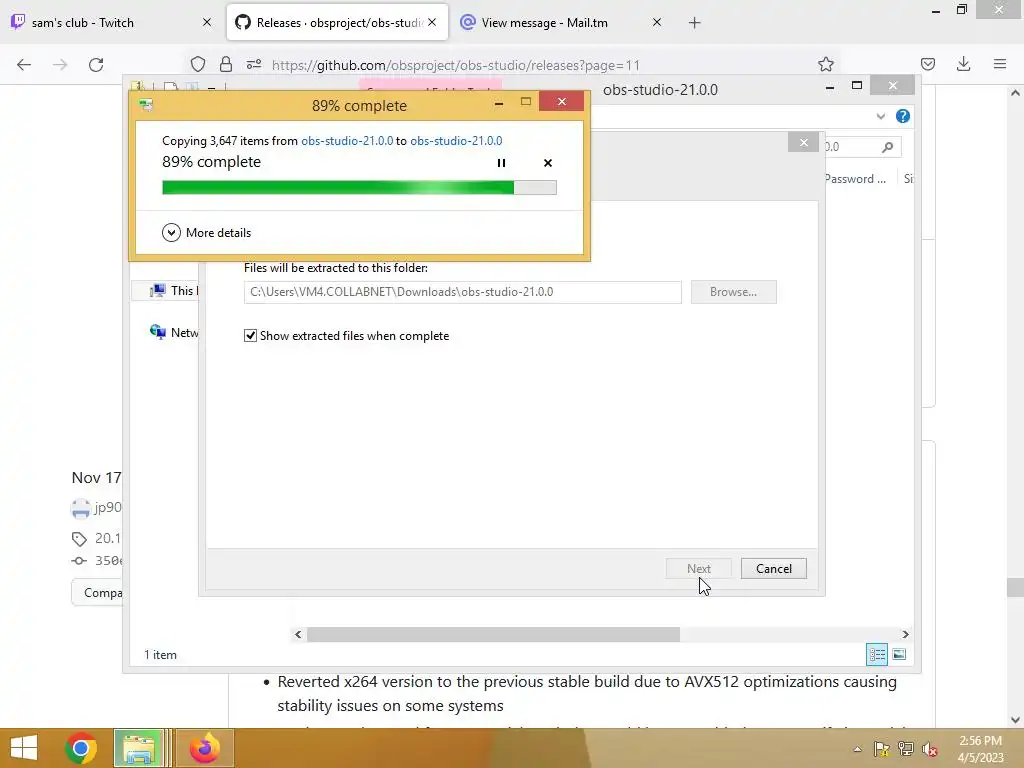Open Explorer help via question mark icon

coord(903,116)
